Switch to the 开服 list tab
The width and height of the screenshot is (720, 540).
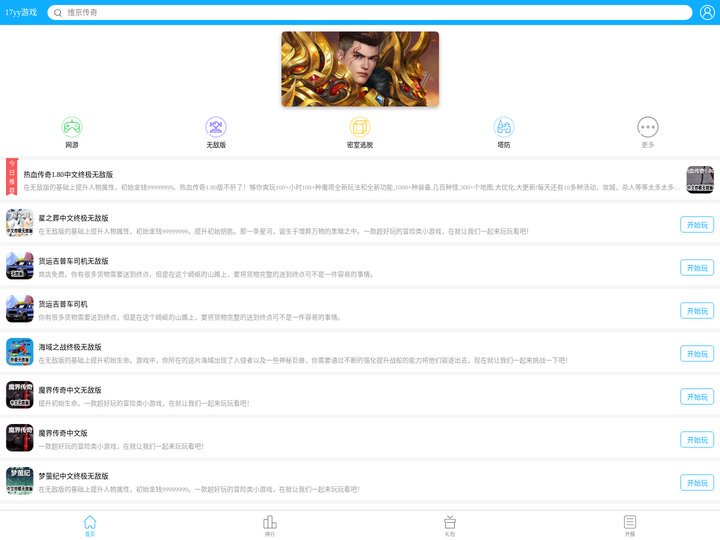630,526
